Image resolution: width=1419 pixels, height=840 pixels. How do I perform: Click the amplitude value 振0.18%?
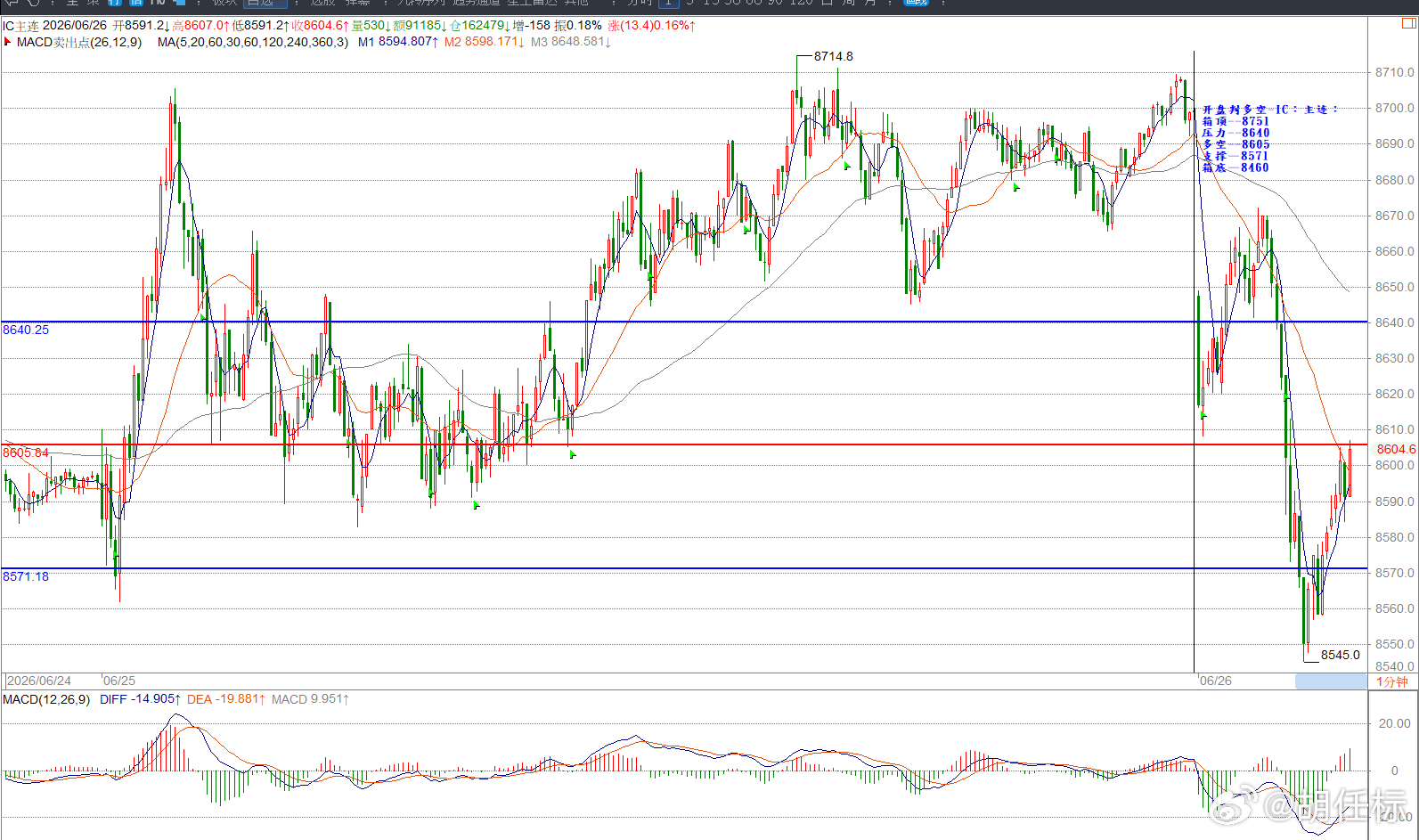click(x=578, y=26)
